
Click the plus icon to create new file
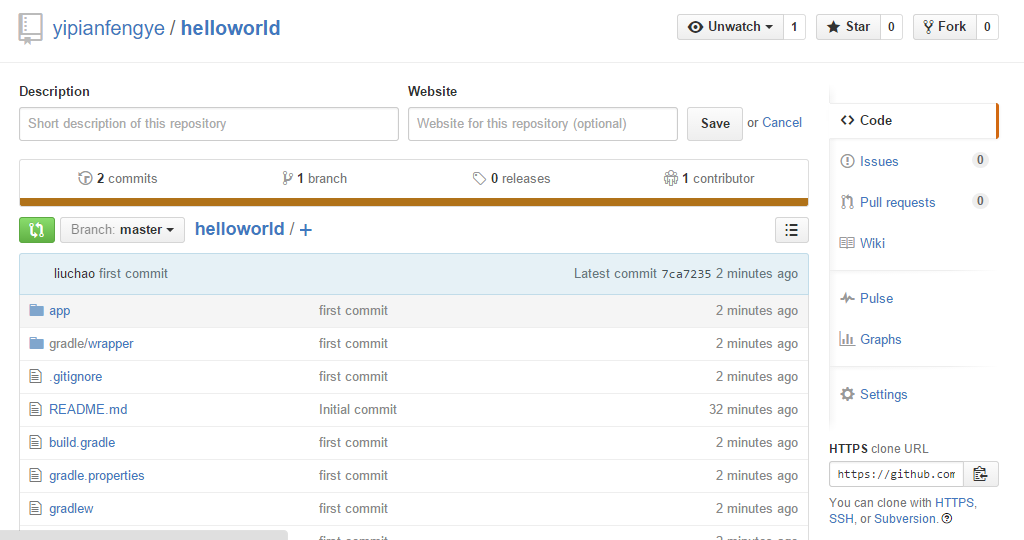click(x=306, y=230)
